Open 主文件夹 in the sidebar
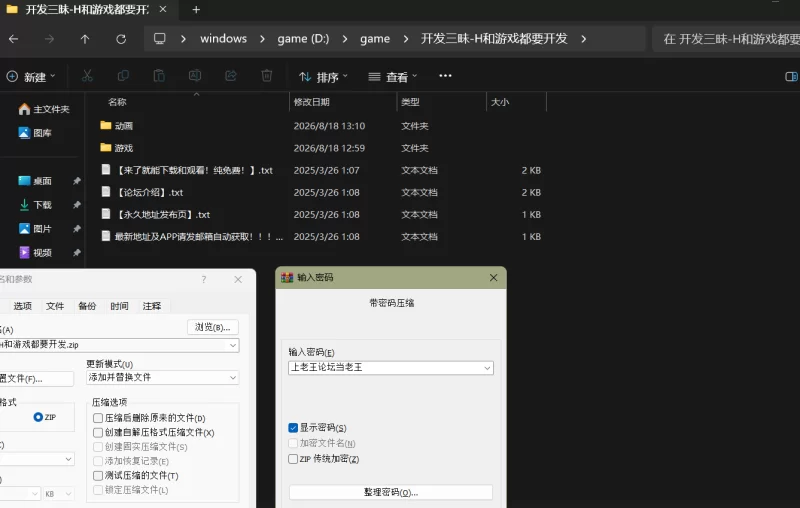Screen dimensions: 800x508 (44, 109)
